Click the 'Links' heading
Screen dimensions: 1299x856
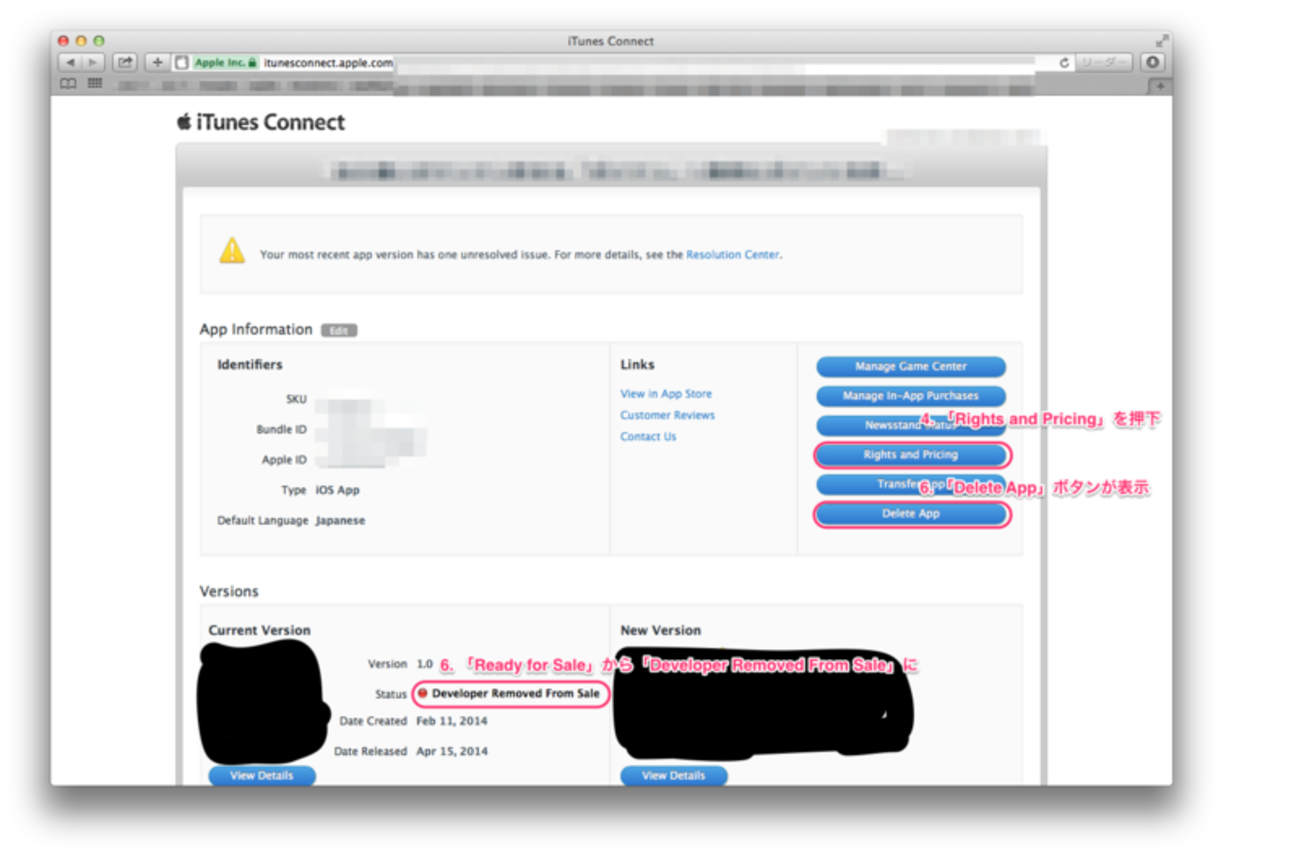pyautogui.click(x=637, y=365)
